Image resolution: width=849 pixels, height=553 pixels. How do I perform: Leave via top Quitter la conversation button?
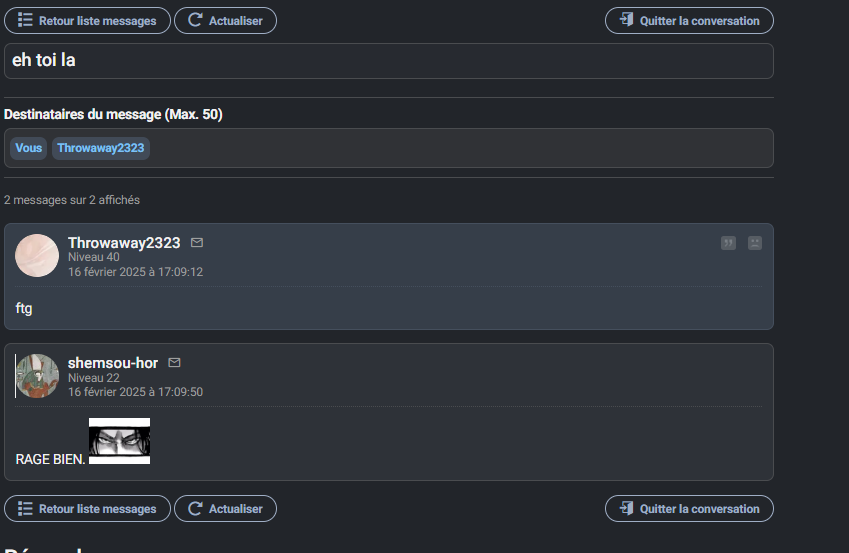pyautogui.click(x=689, y=21)
